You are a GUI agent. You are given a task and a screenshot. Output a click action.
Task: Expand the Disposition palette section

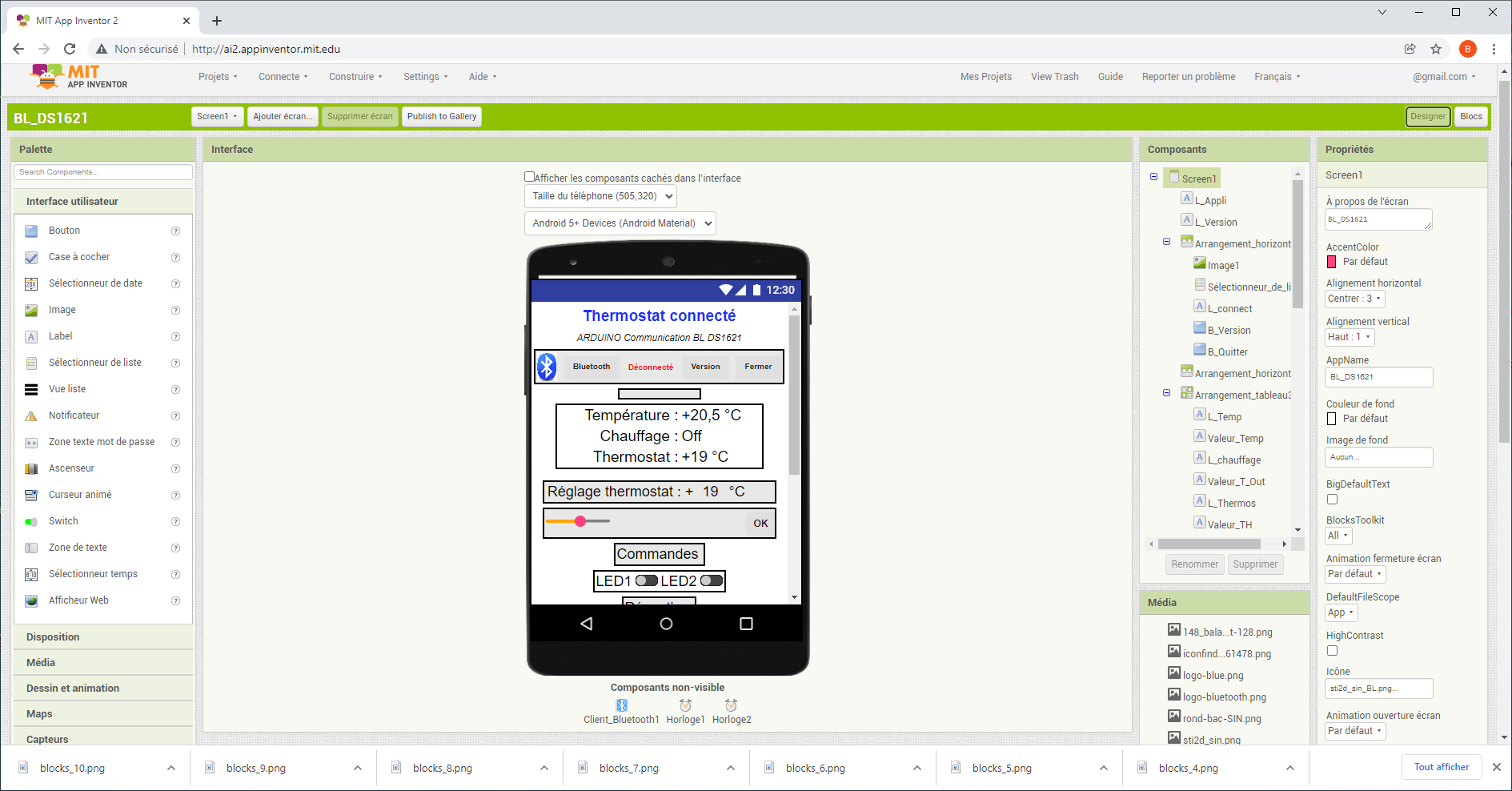tap(103, 637)
